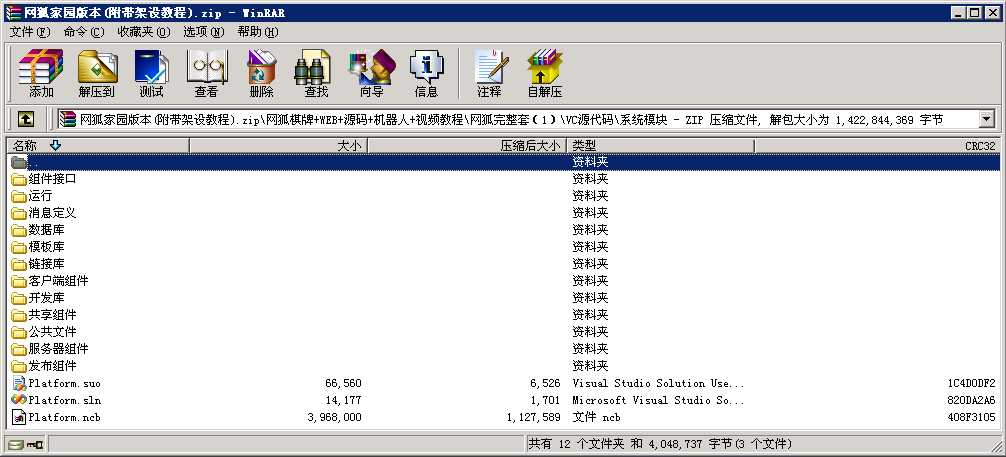
Task: Click type 'Visual Studio Solution Use...'
Action: [658, 383]
